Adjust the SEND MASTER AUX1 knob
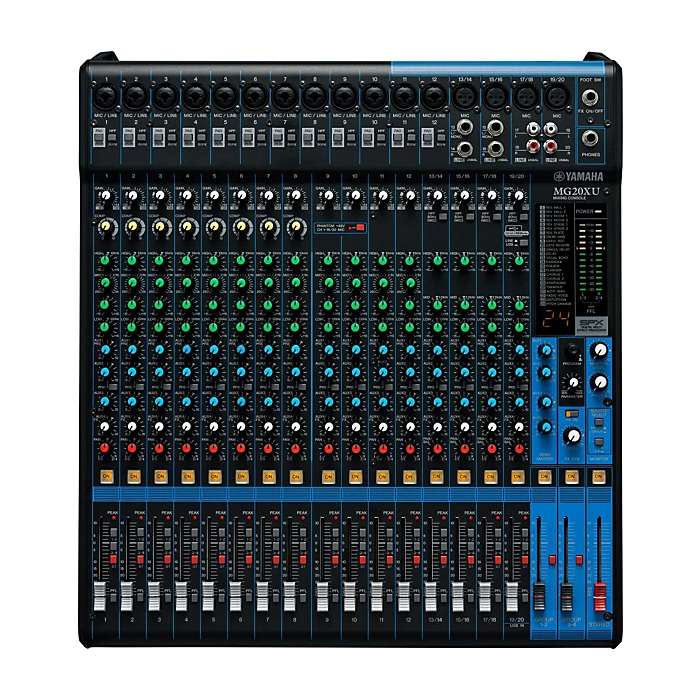This screenshot has width=700, height=700. 546,351
